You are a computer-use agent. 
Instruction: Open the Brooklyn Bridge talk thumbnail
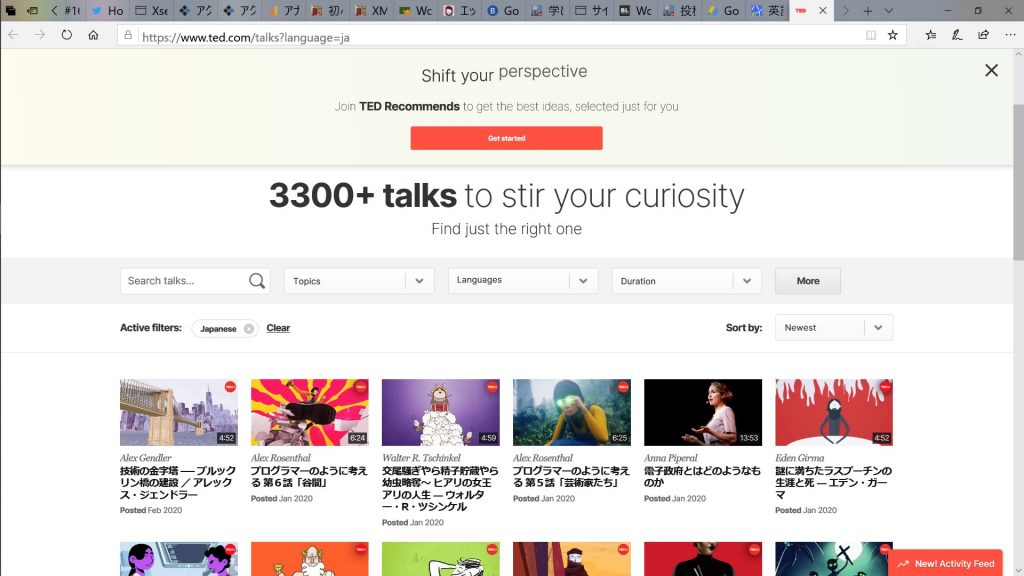pos(179,412)
